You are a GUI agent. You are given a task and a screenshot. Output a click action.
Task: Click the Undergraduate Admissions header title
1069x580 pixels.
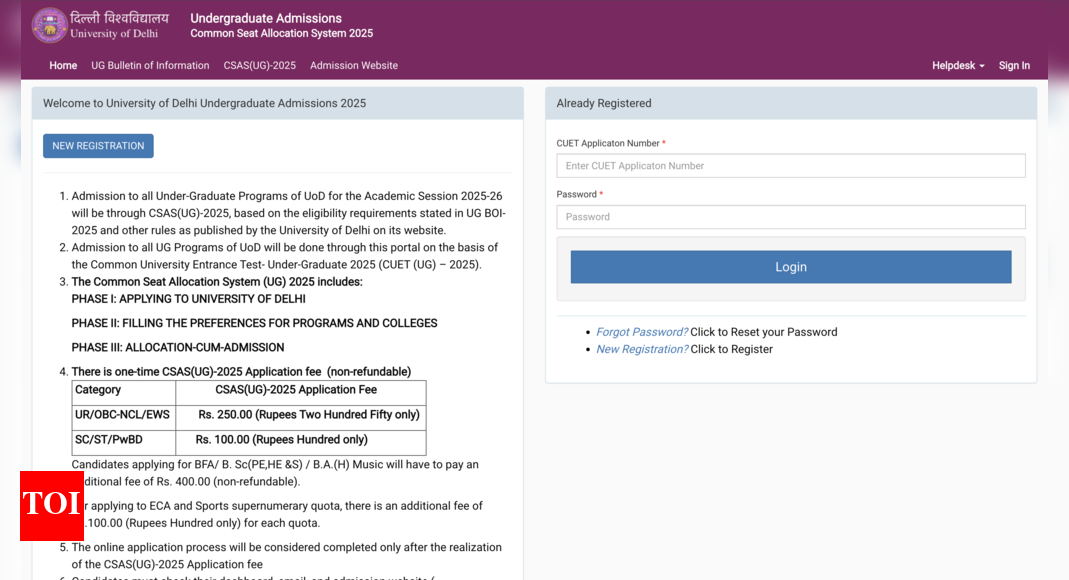click(x=266, y=18)
